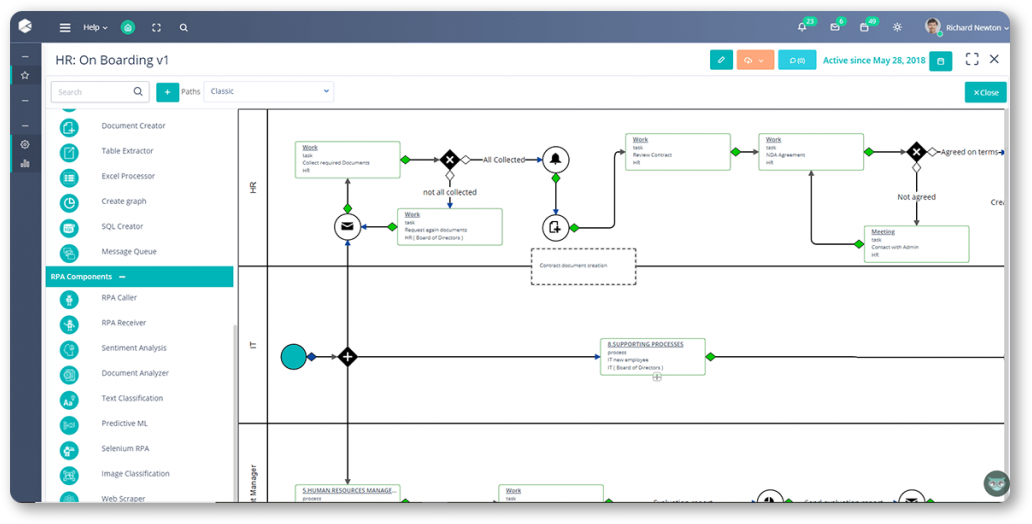Click the pencil edit process button

pos(721,60)
